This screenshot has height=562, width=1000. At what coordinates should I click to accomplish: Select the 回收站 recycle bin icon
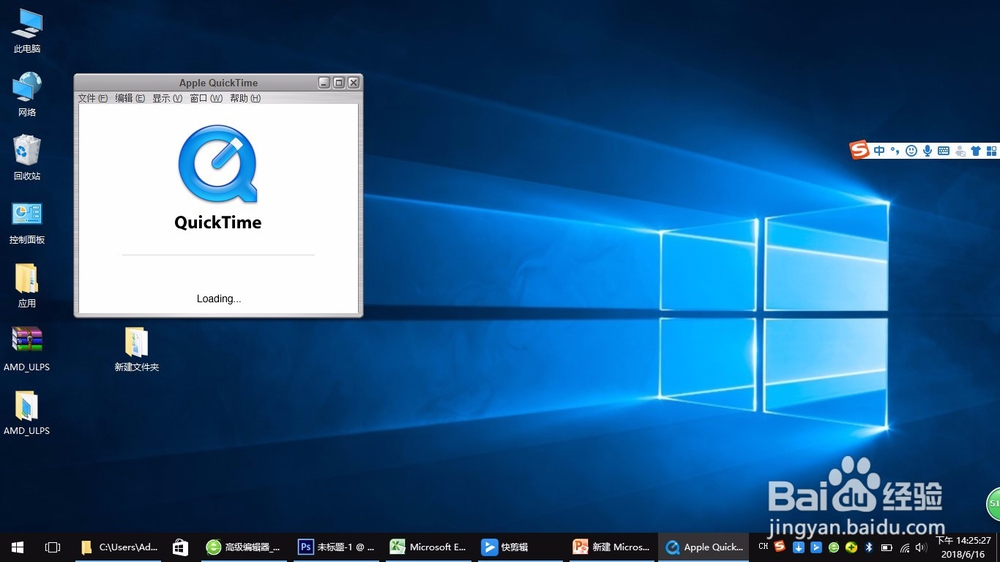(27, 158)
